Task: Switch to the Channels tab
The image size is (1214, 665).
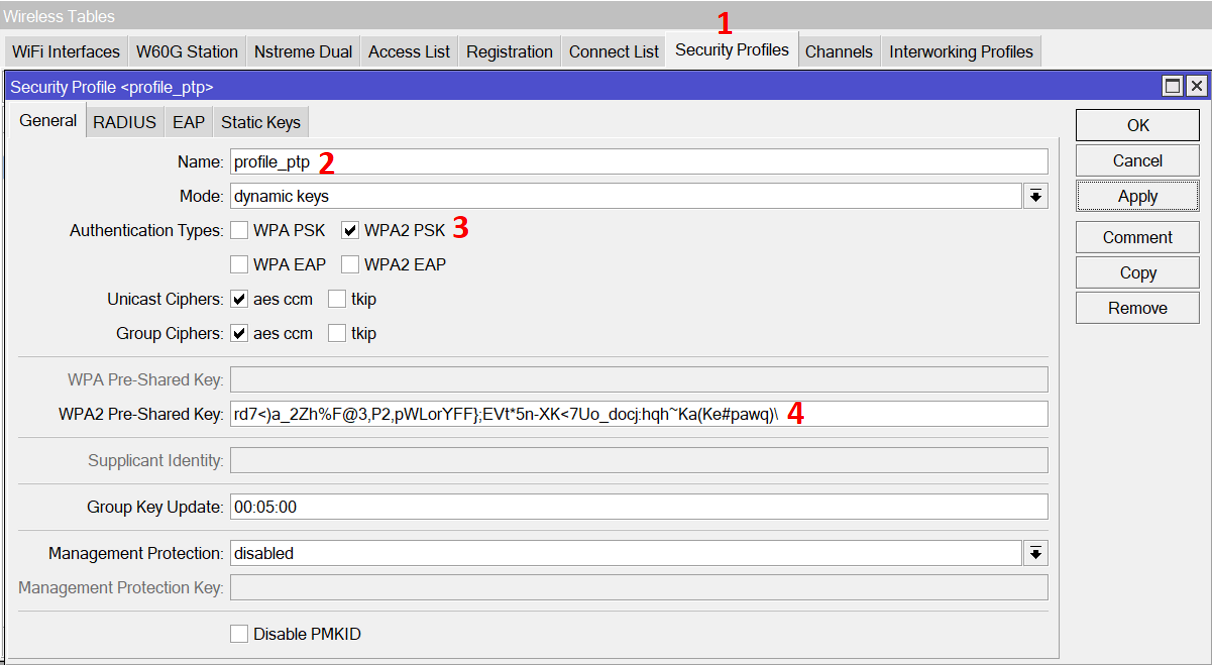Action: [839, 52]
